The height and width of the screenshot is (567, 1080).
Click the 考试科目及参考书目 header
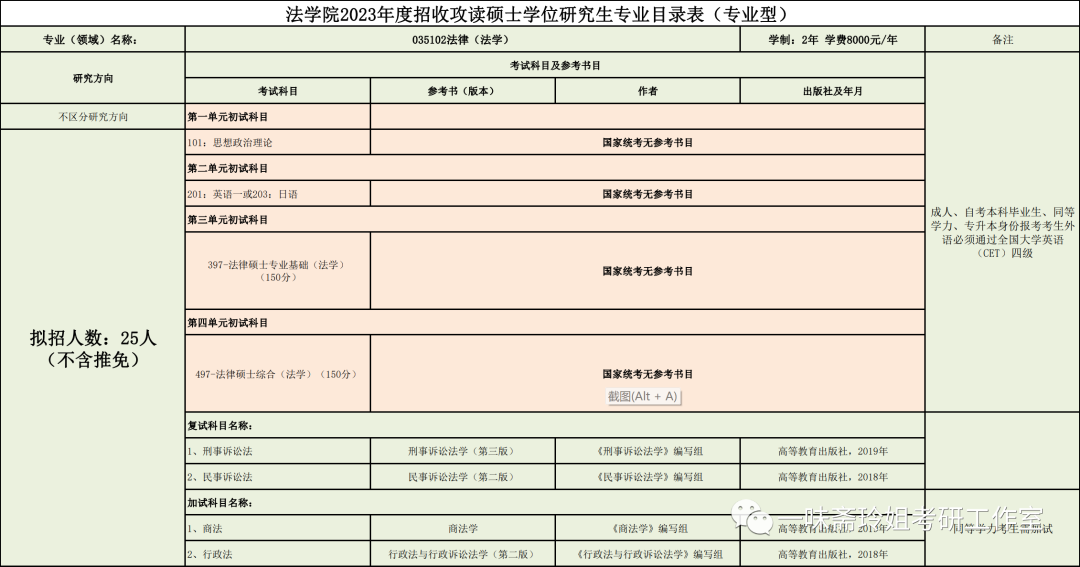pos(555,65)
